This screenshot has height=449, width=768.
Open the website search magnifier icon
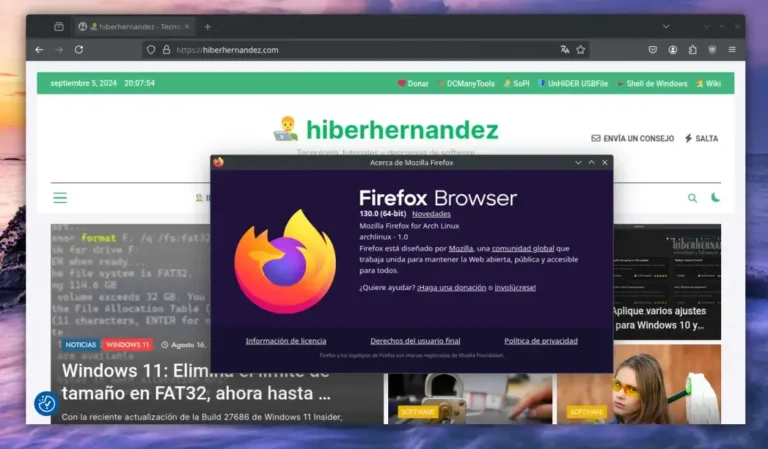pyautogui.click(x=692, y=198)
